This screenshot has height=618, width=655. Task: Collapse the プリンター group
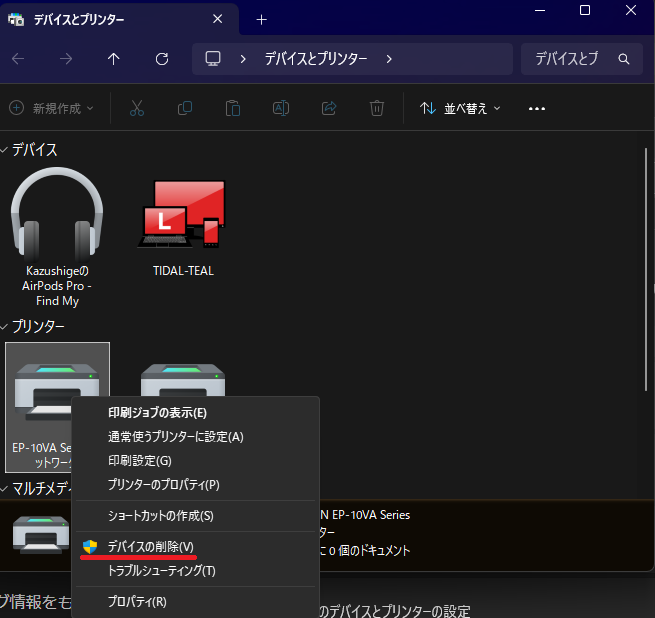click(x=4, y=327)
